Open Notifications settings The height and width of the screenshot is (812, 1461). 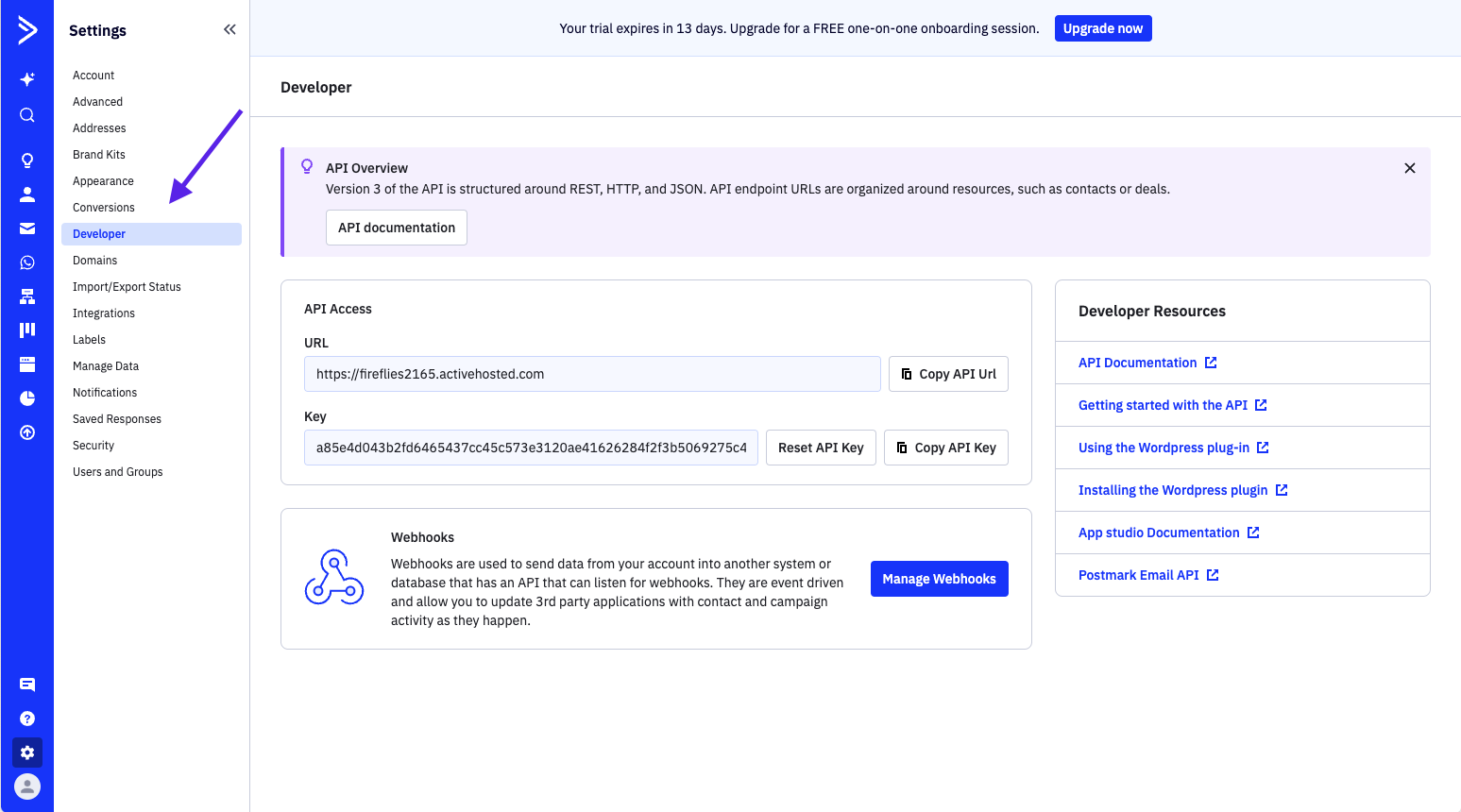point(105,393)
